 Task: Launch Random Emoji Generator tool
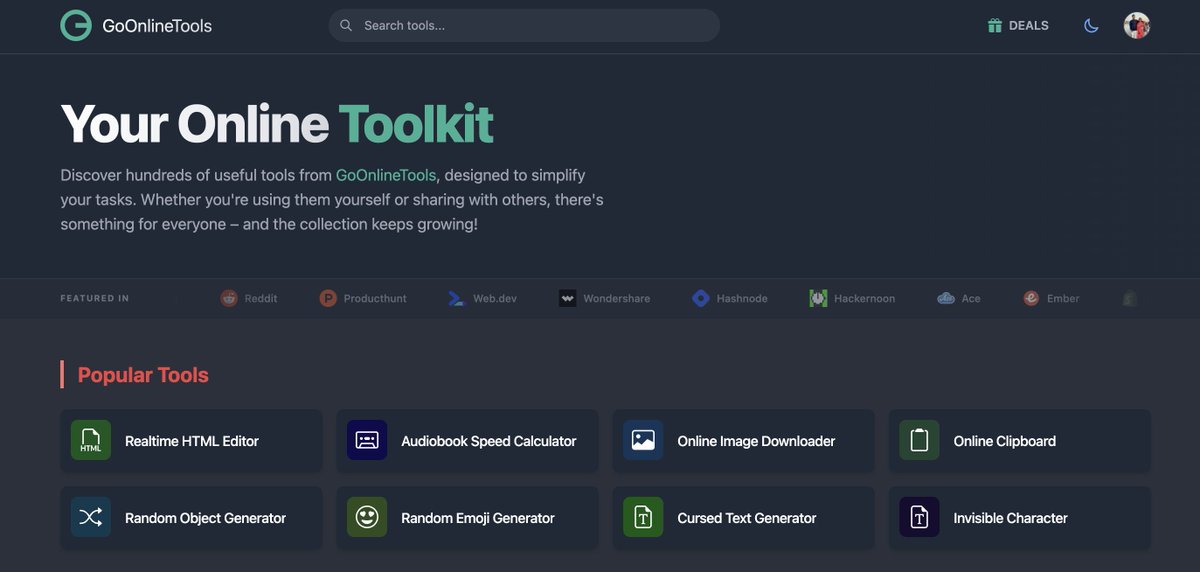tap(467, 518)
